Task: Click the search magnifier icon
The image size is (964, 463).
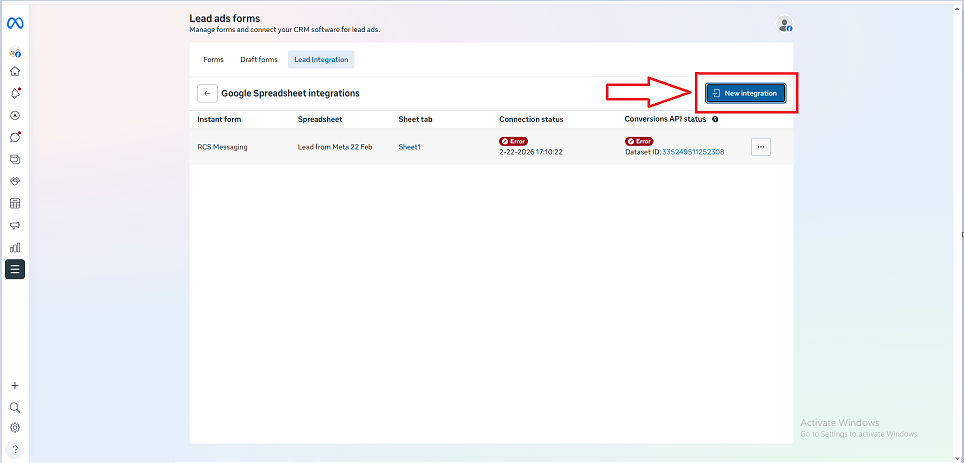Action: coord(15,407)
